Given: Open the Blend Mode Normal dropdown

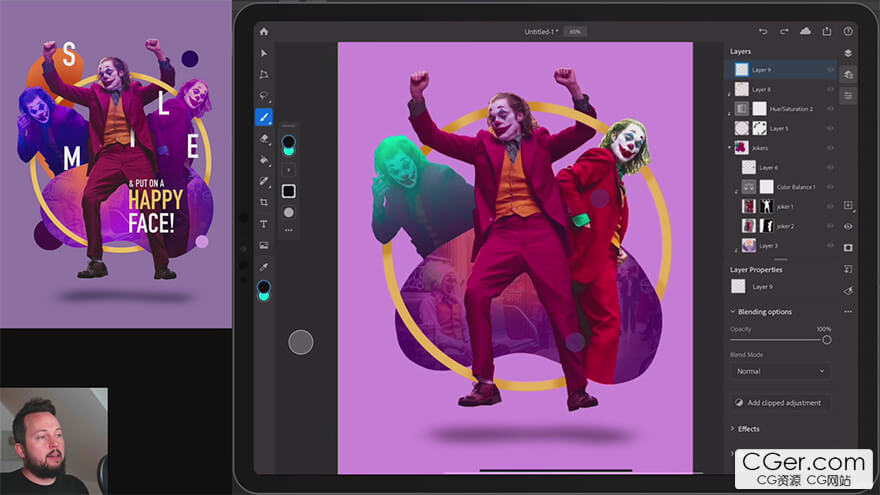Looking at the screenshot, I should (780, 371).
